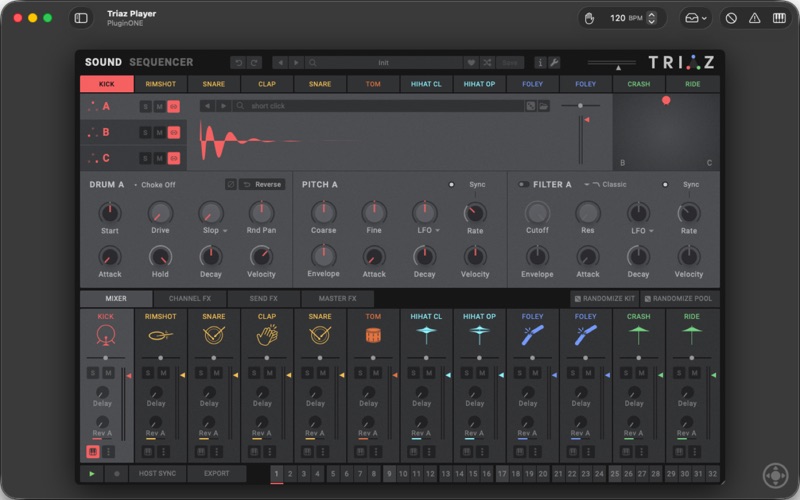Solo the Kick mixer channel

coord(93,373)
